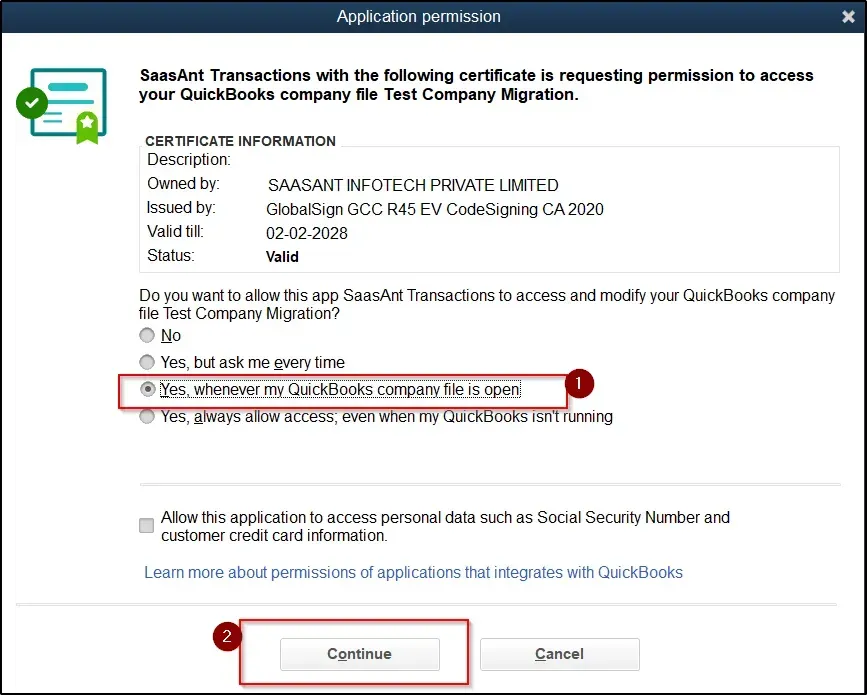The width and height of the screenshot is (867, 695).
Task: Open "Learn more about permissions" link
Action: click(x=413, y=572)
